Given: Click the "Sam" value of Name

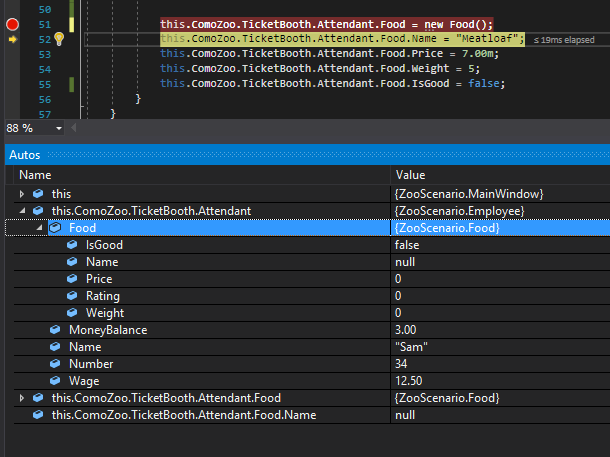Looking at the screenshot, I should (411, 347).
